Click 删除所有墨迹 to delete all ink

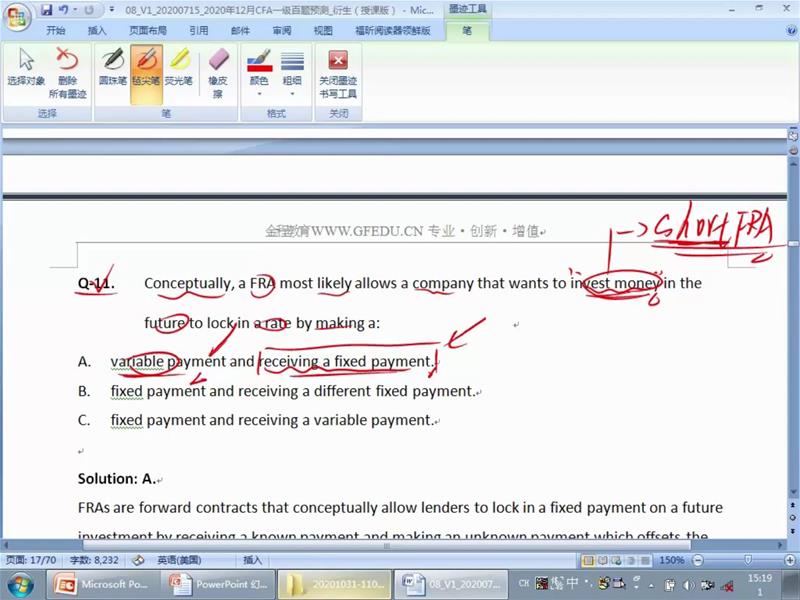point(67,71)
